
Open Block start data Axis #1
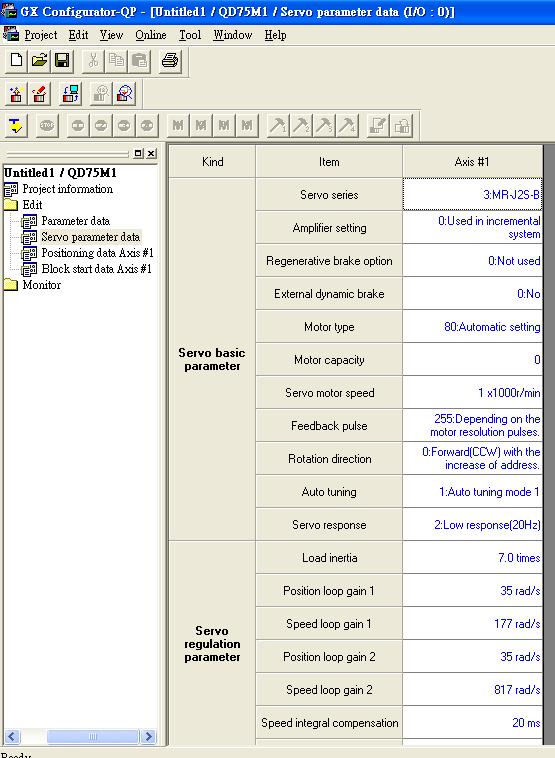pyautogui.click(x=96, y=269)
